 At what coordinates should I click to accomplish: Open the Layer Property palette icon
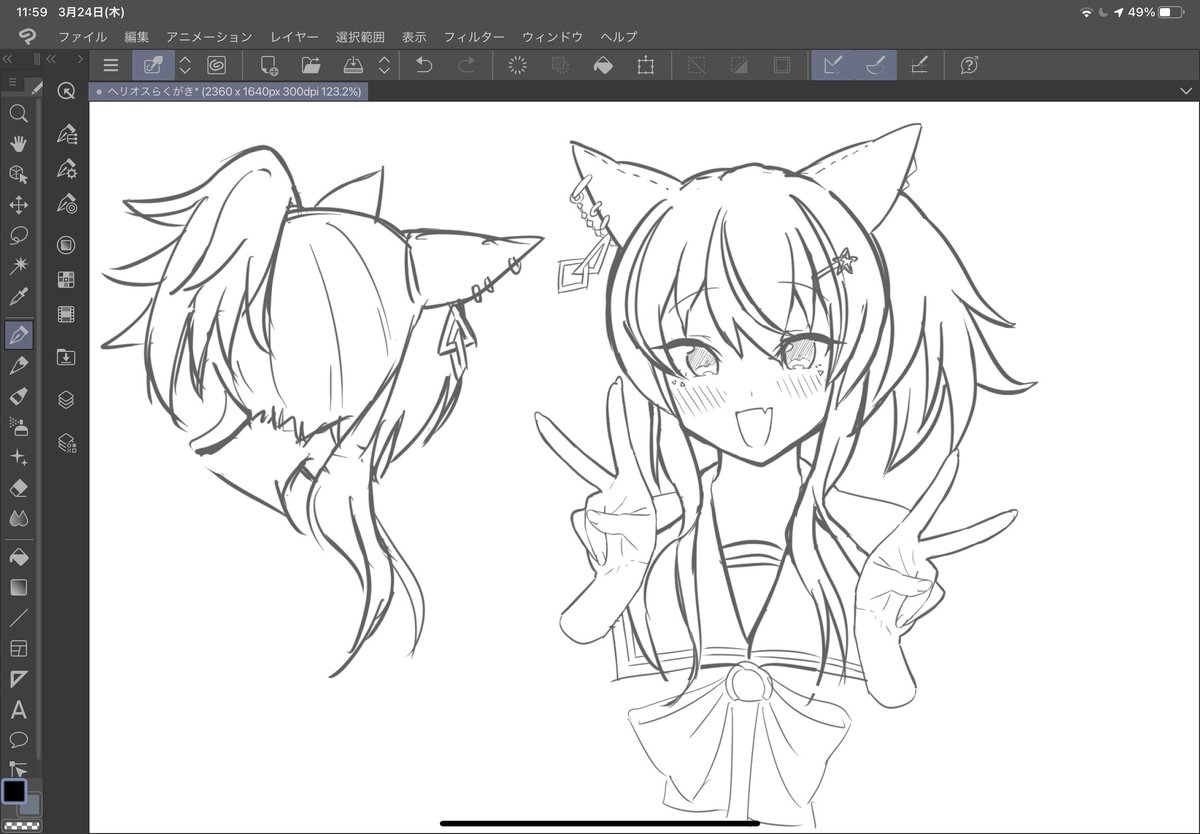click(67, 442)
